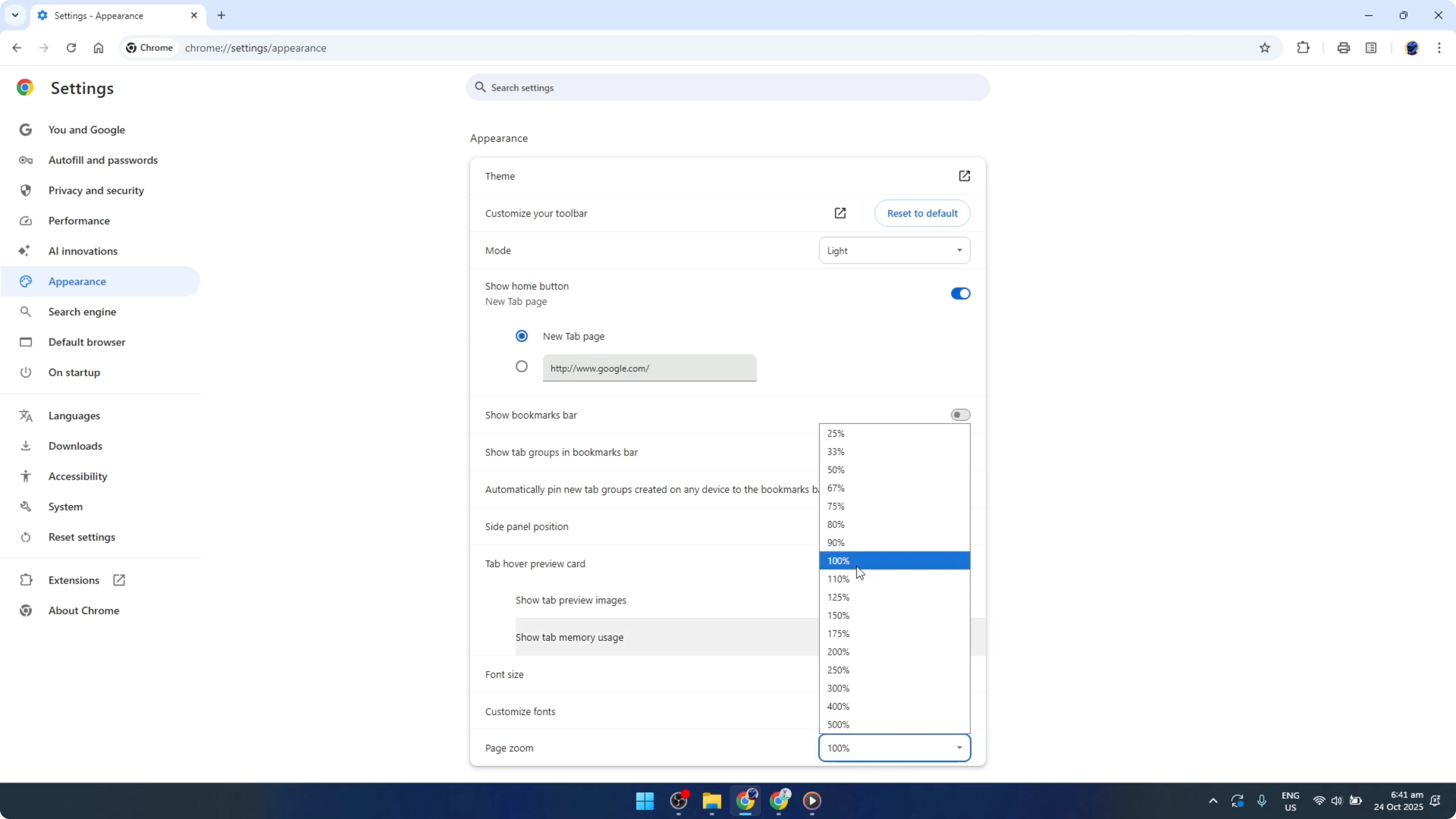Go to Privacy and security settings
The width and height of the screenshot is (1456, 819).
click(96, 190)
